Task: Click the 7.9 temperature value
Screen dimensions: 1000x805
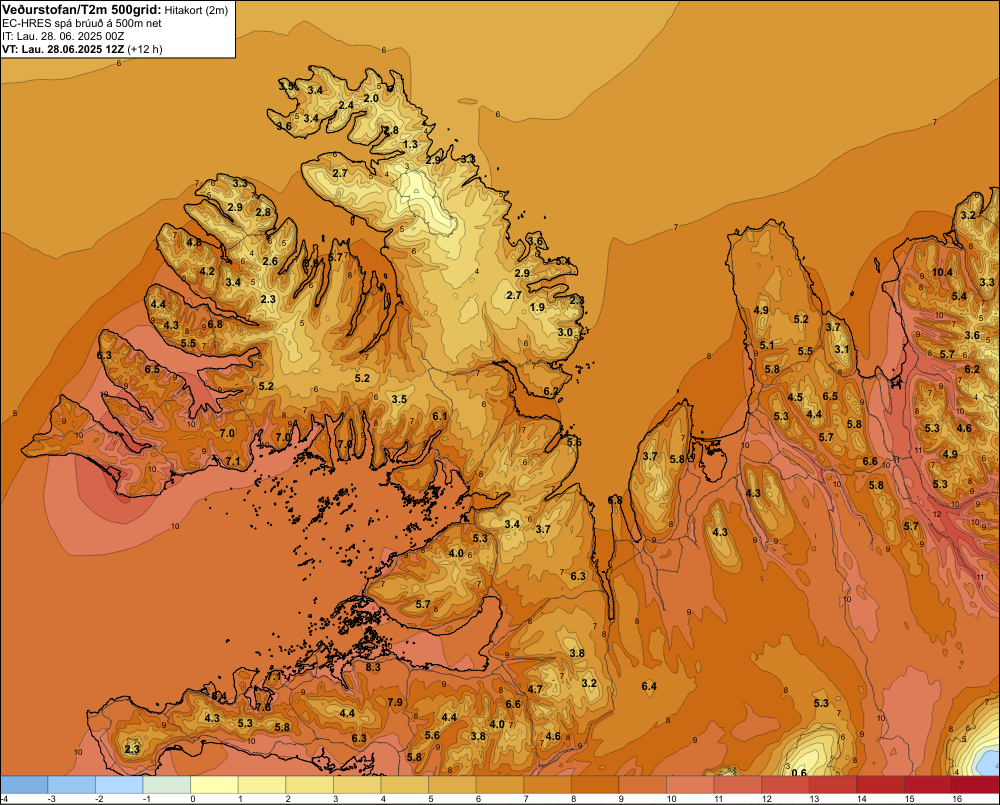Action: point(395,702)
